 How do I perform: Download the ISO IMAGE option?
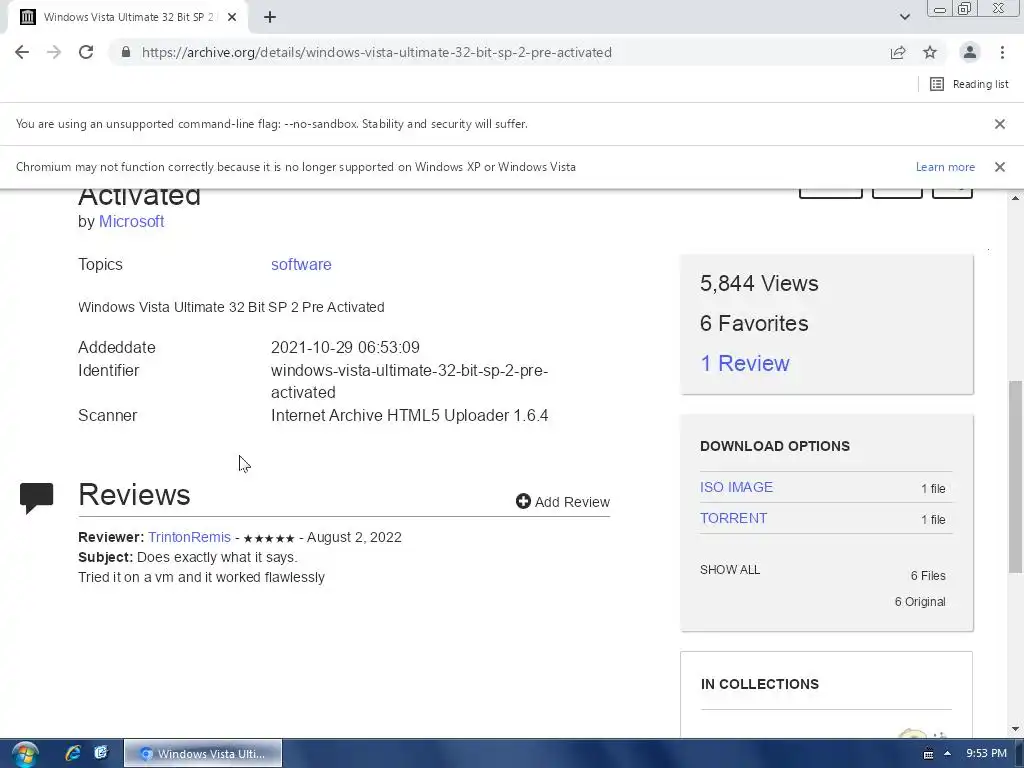736,487
